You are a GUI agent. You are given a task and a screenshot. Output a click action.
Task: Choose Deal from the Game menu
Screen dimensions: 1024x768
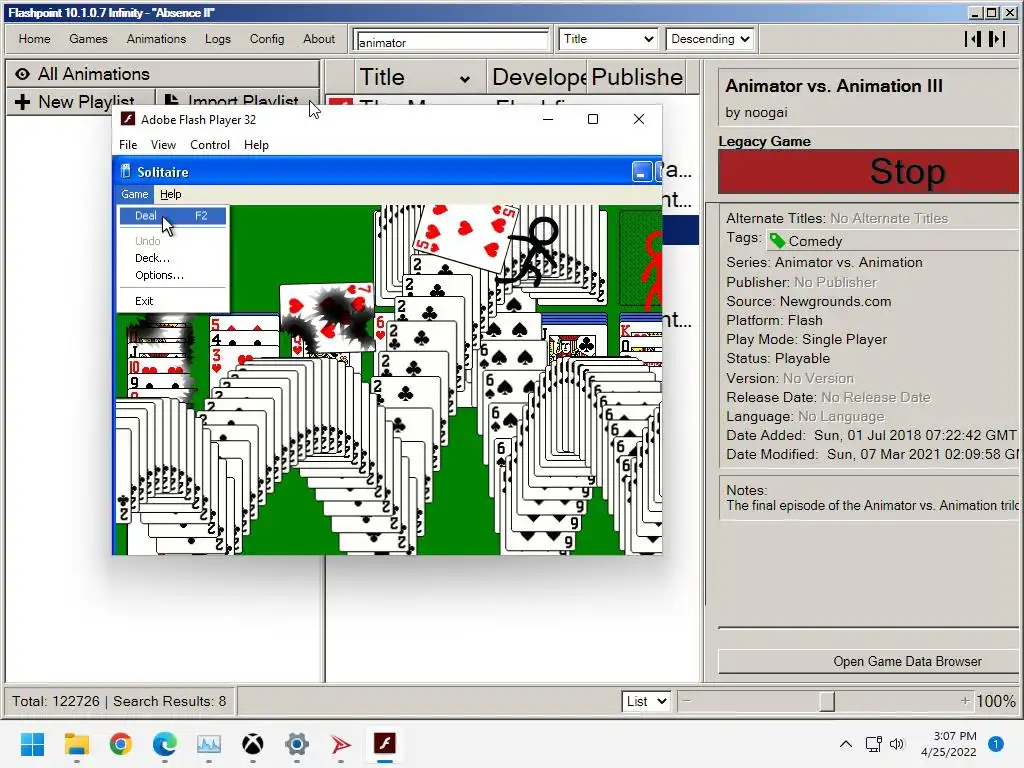172,216
